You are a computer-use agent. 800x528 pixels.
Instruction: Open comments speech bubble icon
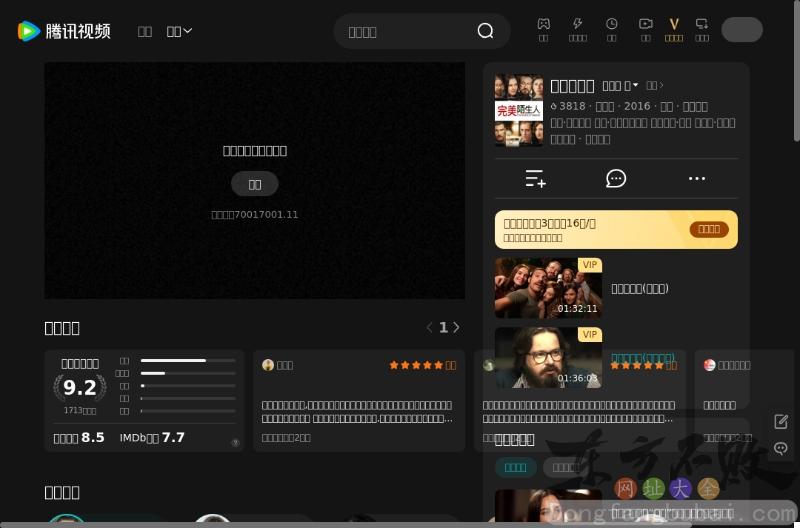(x=616, y=179)
